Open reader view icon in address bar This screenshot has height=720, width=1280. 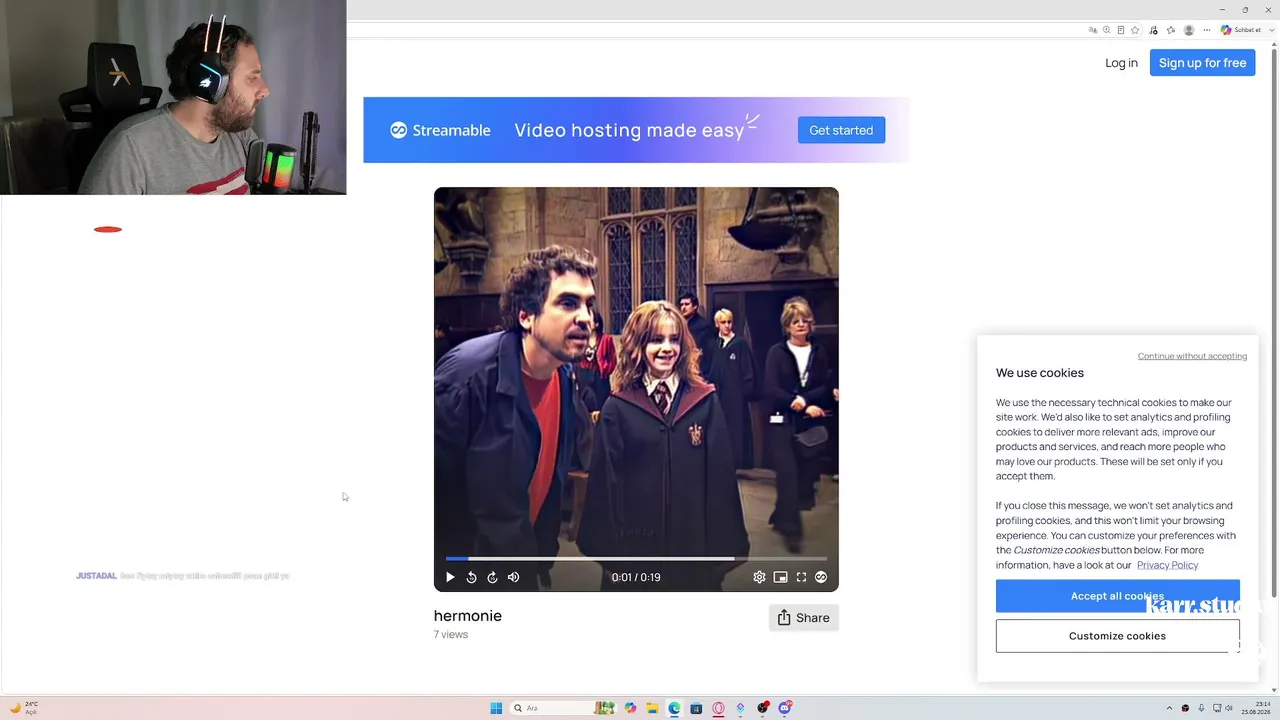click(1120, 30)
